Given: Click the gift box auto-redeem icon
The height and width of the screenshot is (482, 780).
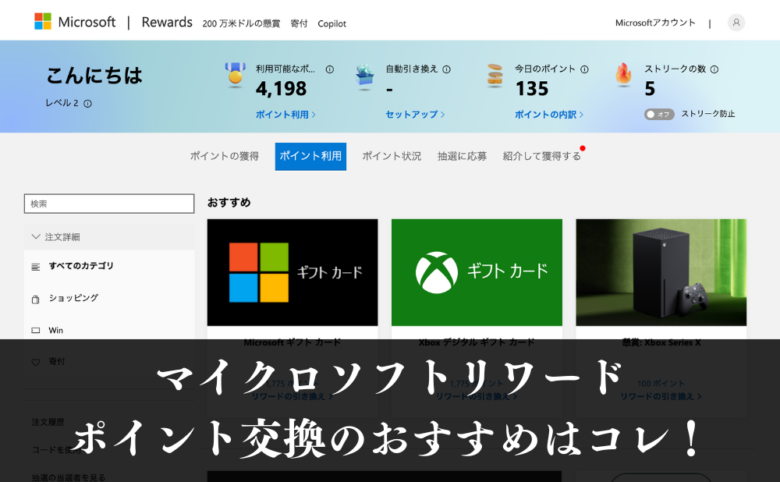Looking at the screenshot, I should pyautogui.click(x=365, y=77).
